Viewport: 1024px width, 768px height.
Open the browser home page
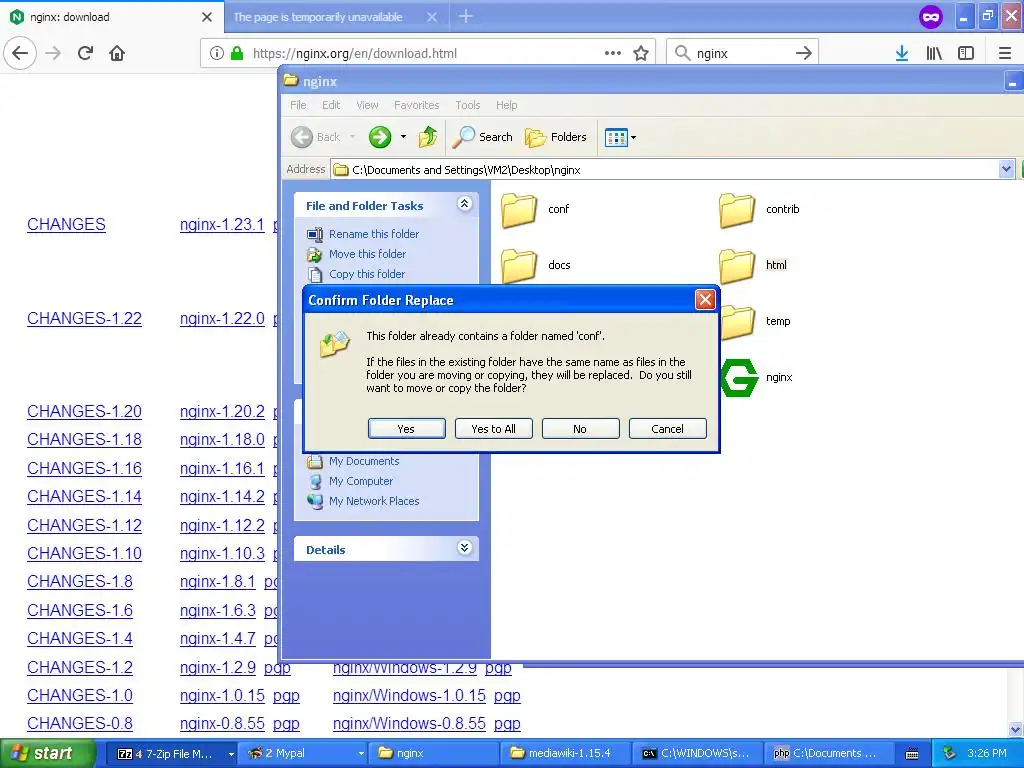click(x=117, y=53)
